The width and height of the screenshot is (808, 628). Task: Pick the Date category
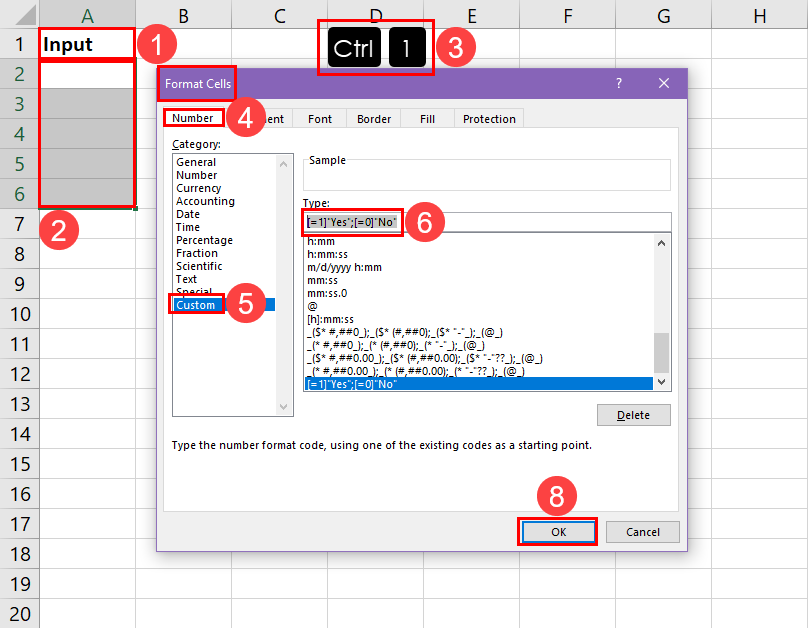coord(188,214)
